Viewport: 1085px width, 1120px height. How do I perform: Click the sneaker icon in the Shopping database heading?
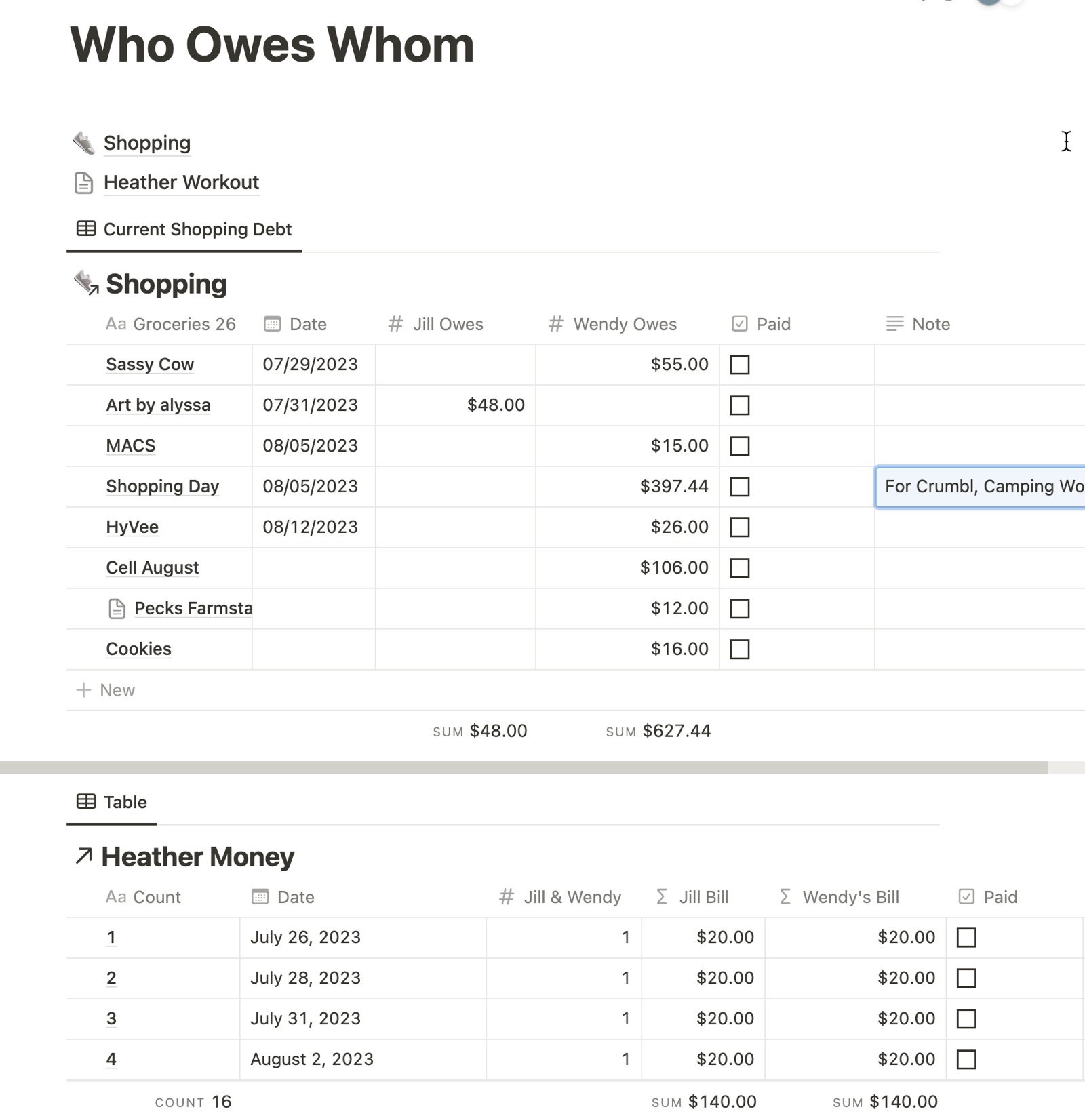pyautogui.click(x=85, y=283)
